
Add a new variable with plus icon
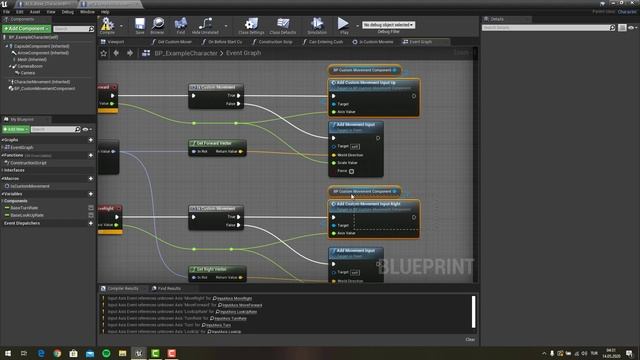pyautogui.click(x=91, y=194)
